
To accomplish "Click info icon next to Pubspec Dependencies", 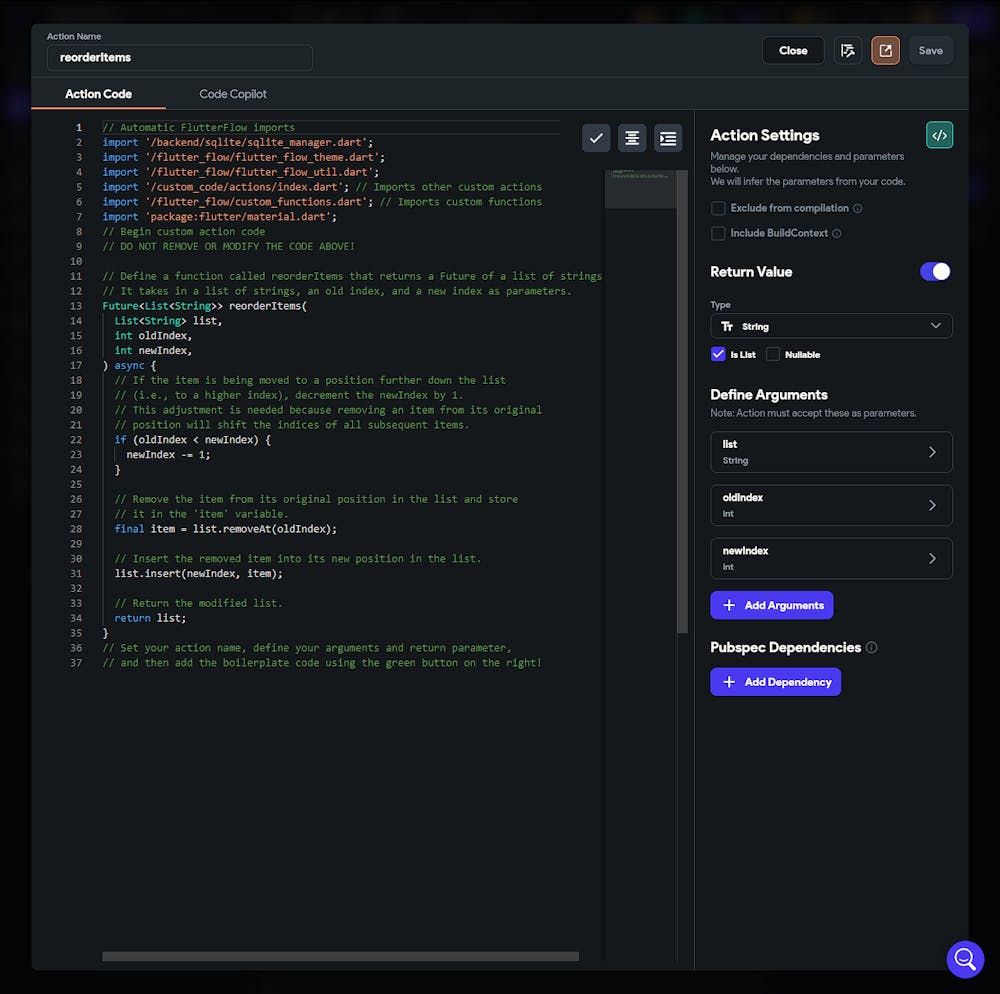I will point(871,648).
